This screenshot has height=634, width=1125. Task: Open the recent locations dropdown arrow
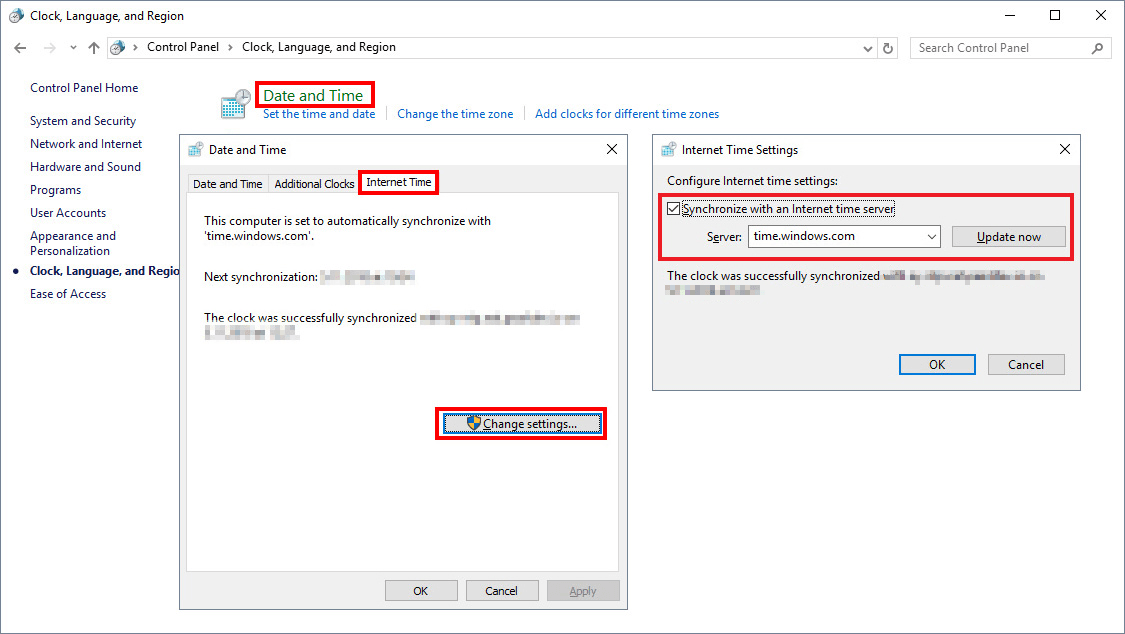pos(73,48)
